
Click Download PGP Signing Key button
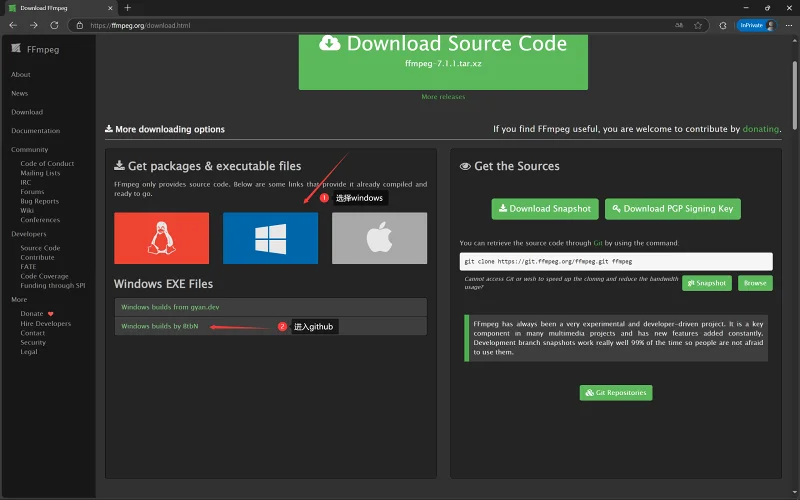click(672, 209)
